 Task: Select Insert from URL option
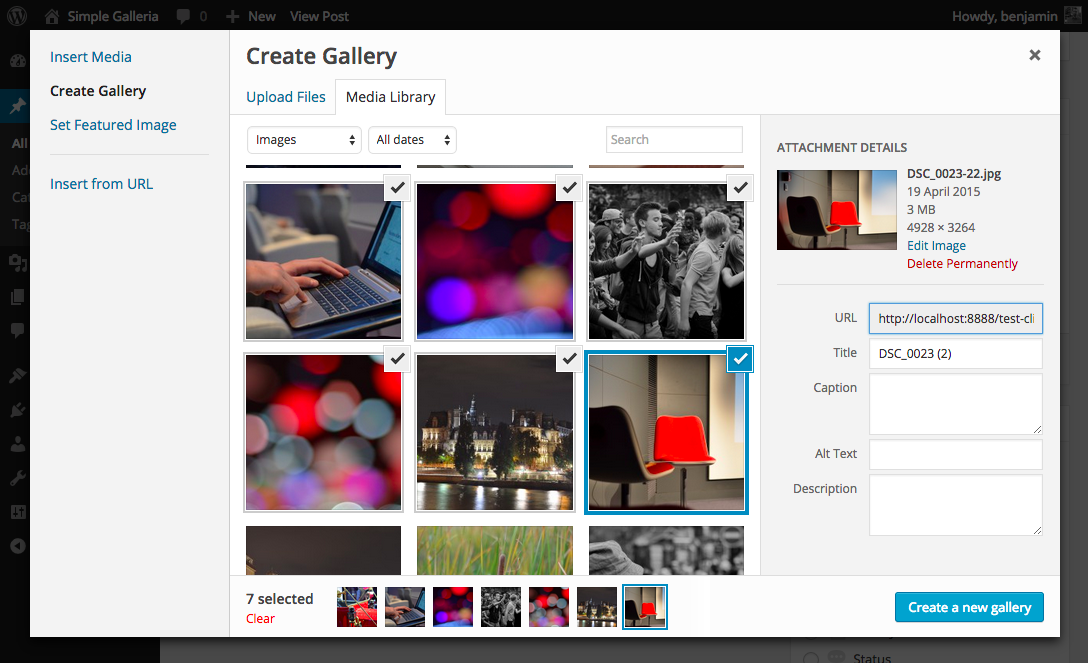pyautogui.click(x=101, y=184)
